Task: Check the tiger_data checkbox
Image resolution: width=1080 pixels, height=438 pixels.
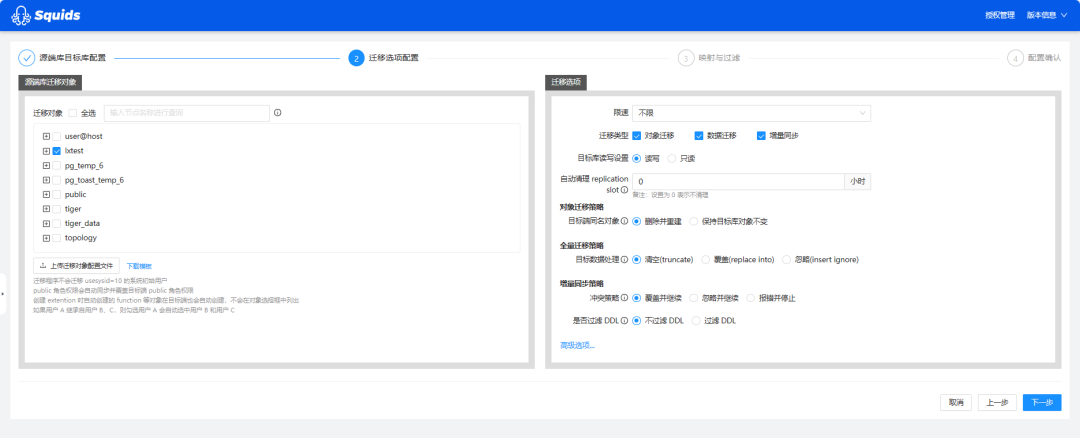Action: tap(56, 223)
